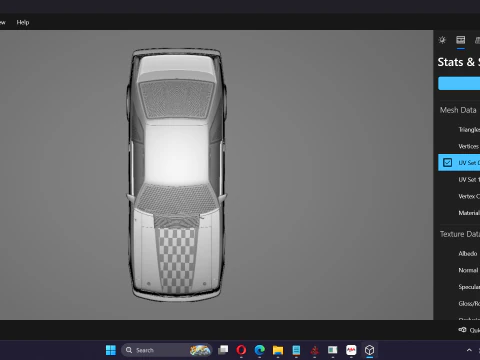Open the Help menu
The image size is (480, 360).
click(23, 22)
